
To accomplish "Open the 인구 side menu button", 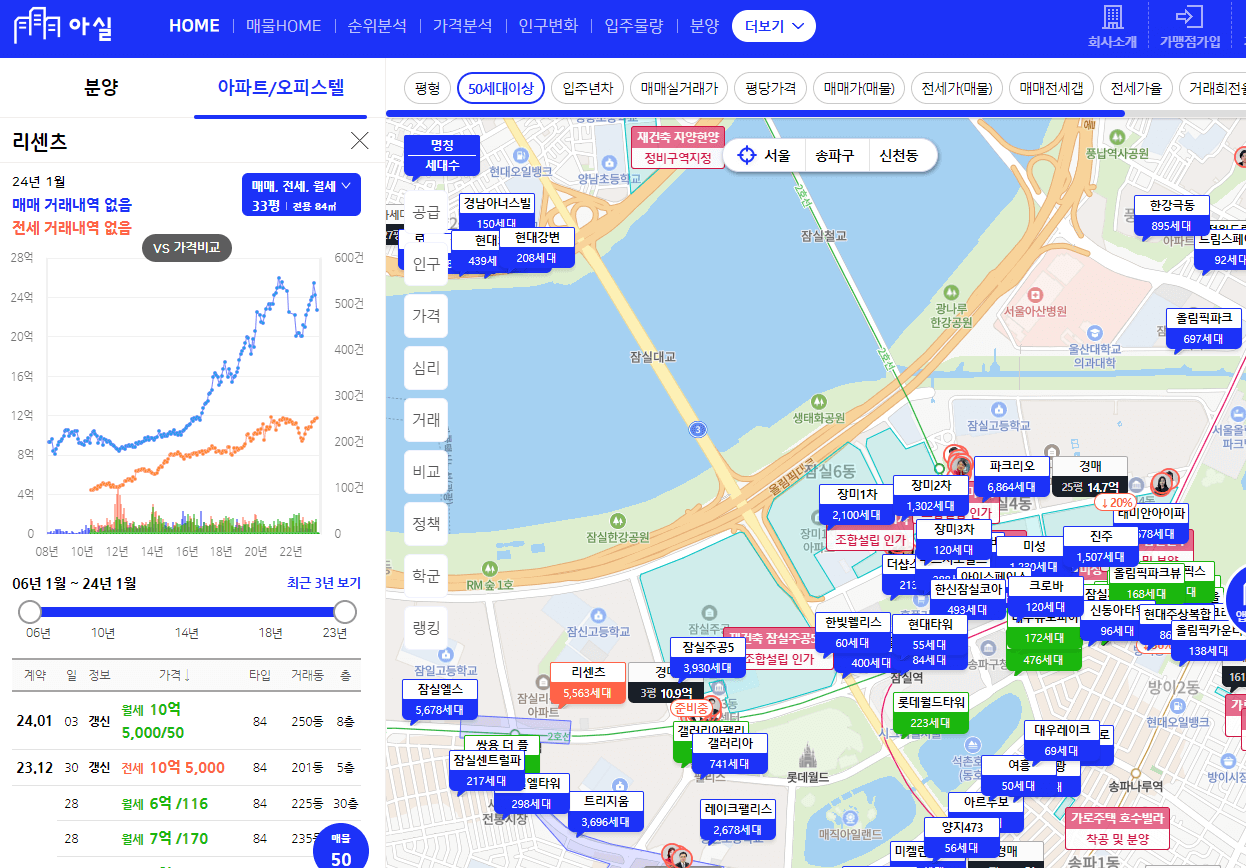I will pos(426,264).
